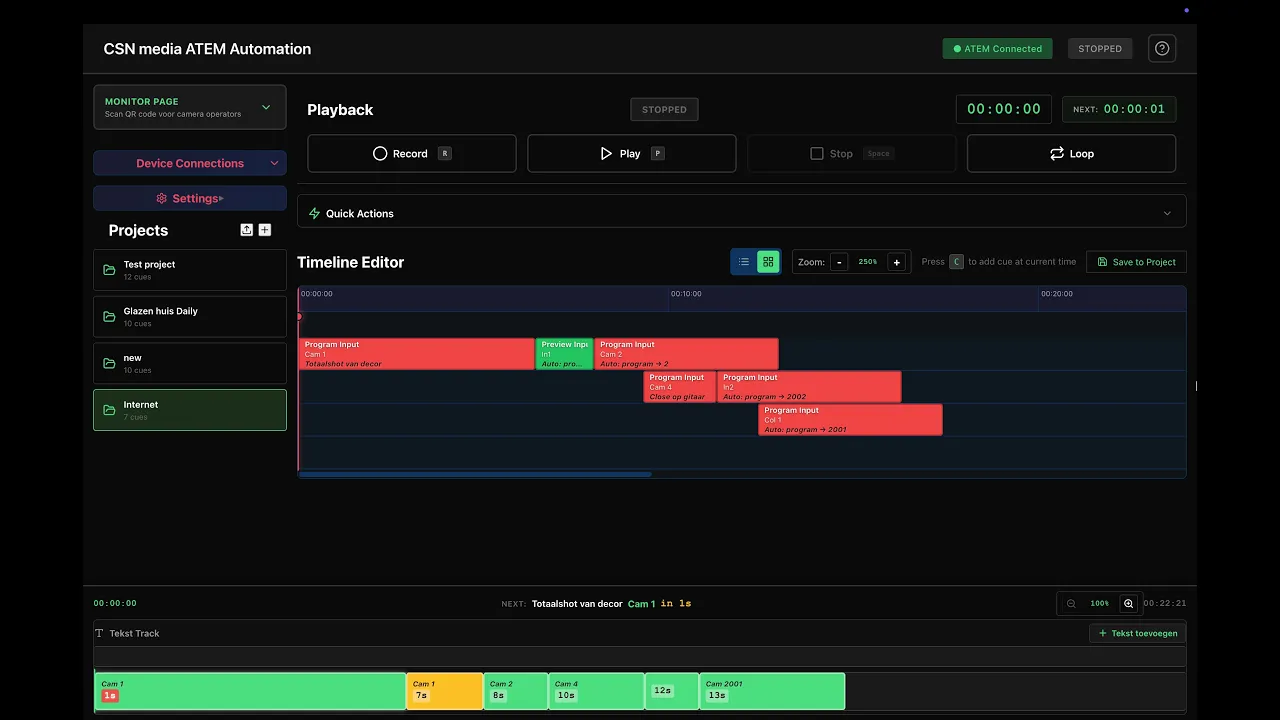This screenshot has width=1280, height=720.
Task: Click the red playhead marker
Action: coord(299,316)
